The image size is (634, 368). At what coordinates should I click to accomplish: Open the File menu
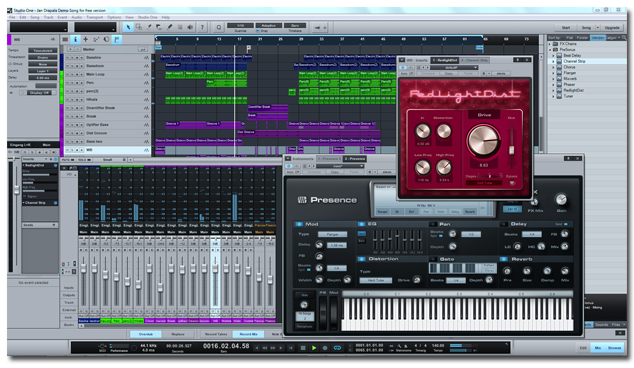pos(12,17)
